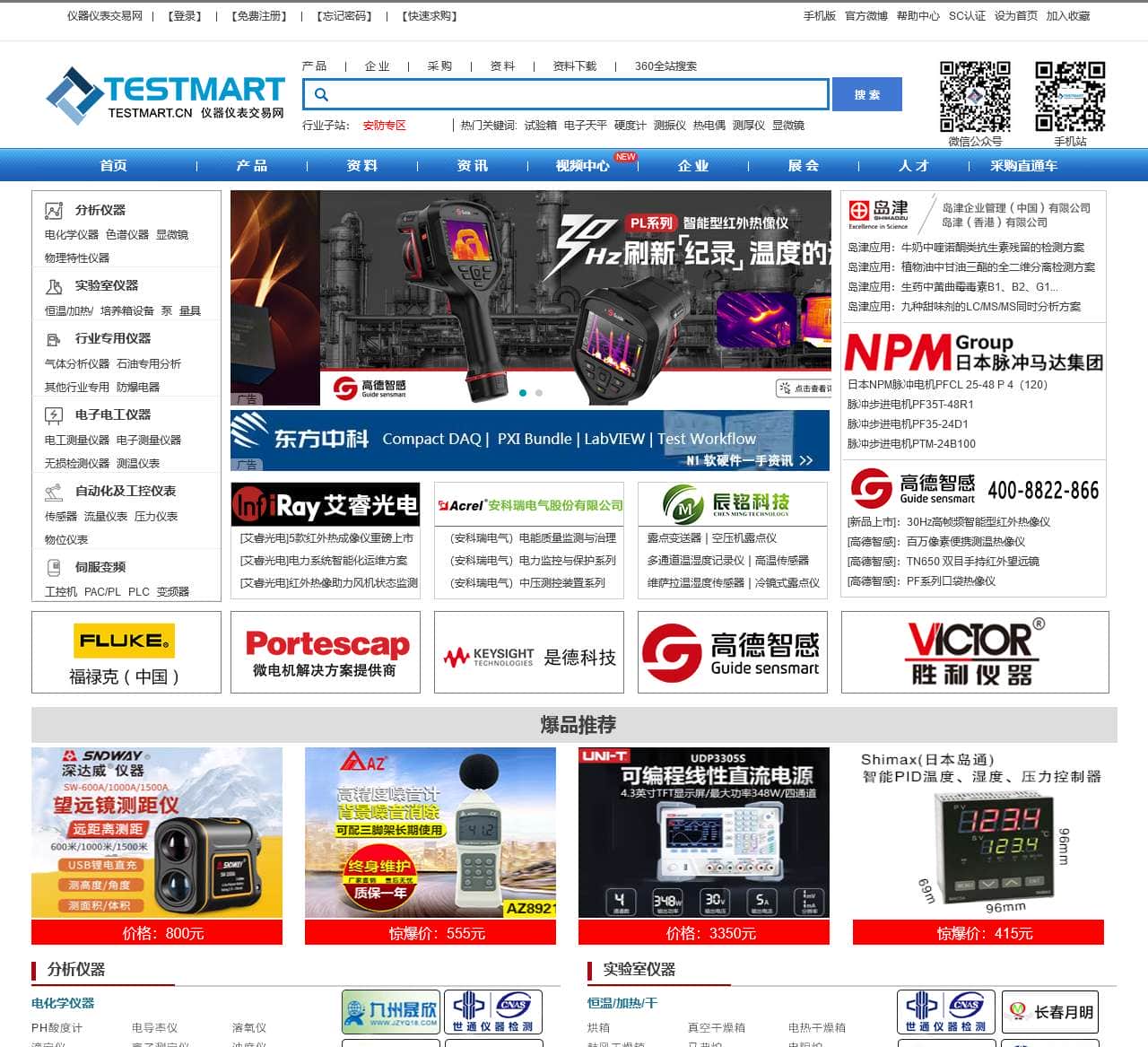Click the 点击查看详情 button on banner
Viewport: 1148px width, 1047px height.
pos(804,388)
